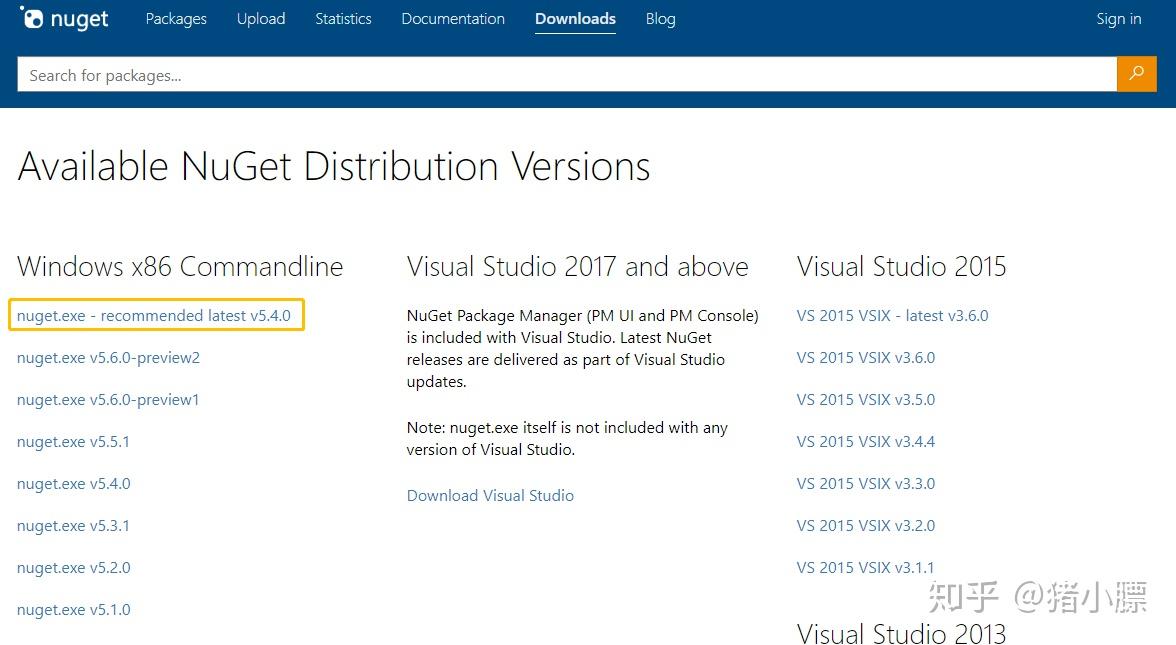
Task: Go to the Upload page
Action: pos(261,19)
